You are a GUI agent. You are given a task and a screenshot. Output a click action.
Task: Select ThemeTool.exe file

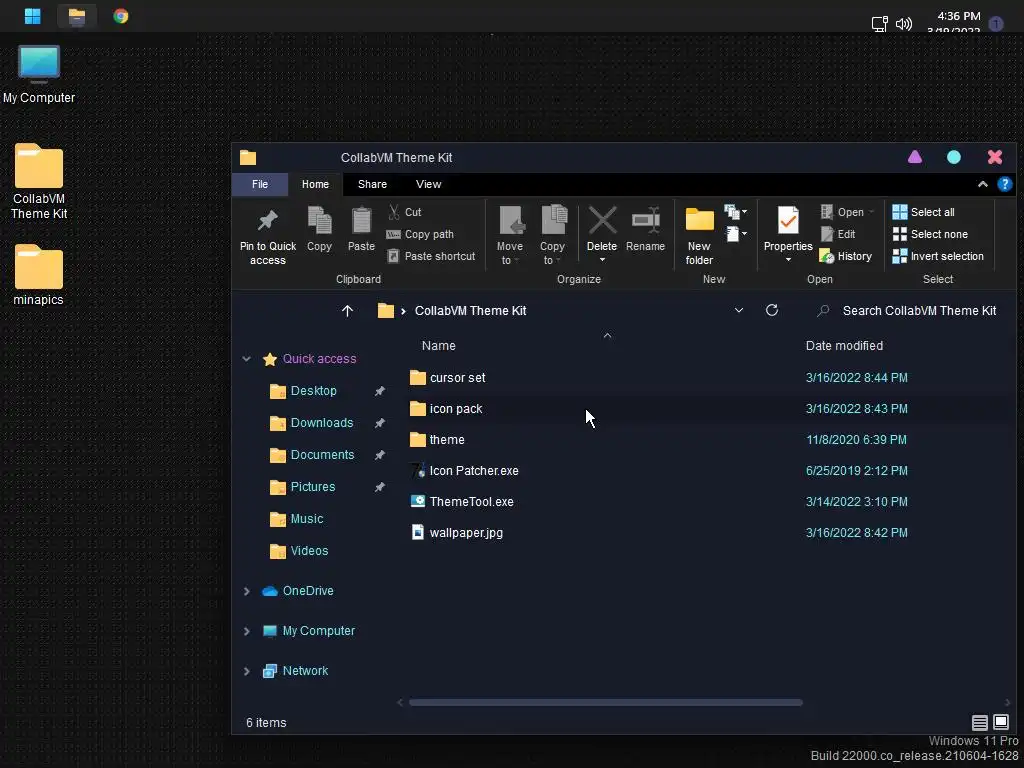pos(472,502)
